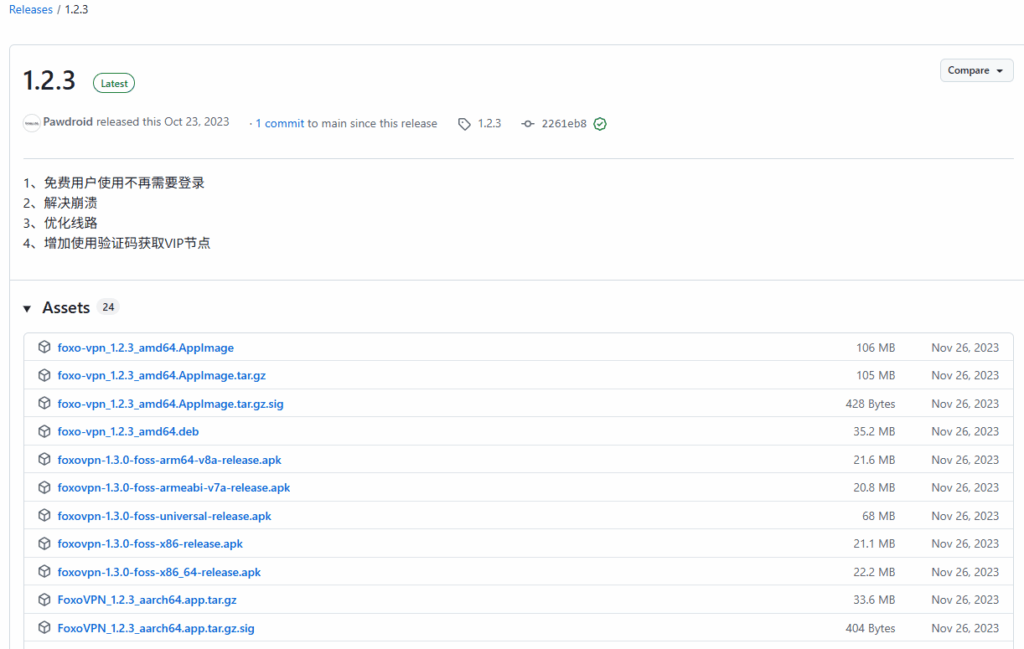The width and height of the screenshot is (1024, 649).
Task: Click the commit icon before 2261eb8
Action: tap(528, 124)
